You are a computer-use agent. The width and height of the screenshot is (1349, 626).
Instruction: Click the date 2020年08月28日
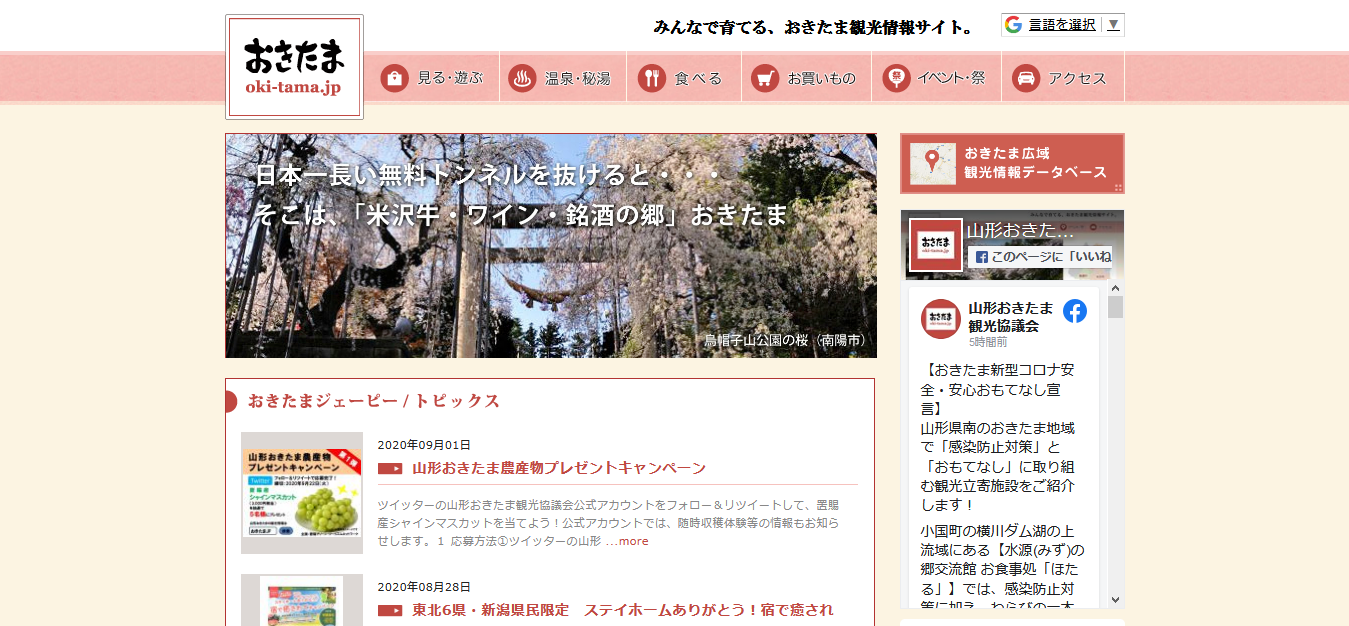click(x=424, y=587)
